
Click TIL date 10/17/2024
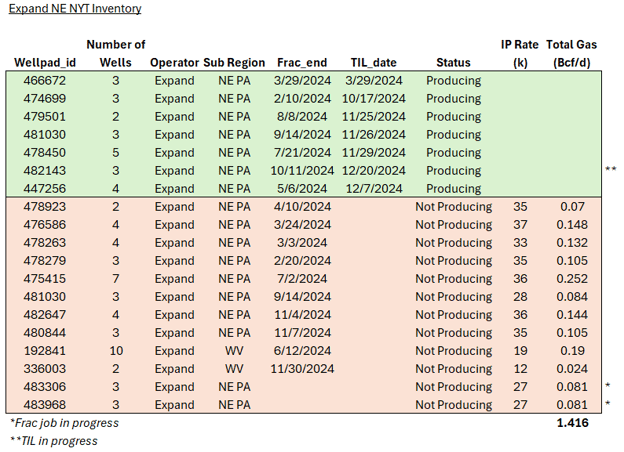pos(374,99)
